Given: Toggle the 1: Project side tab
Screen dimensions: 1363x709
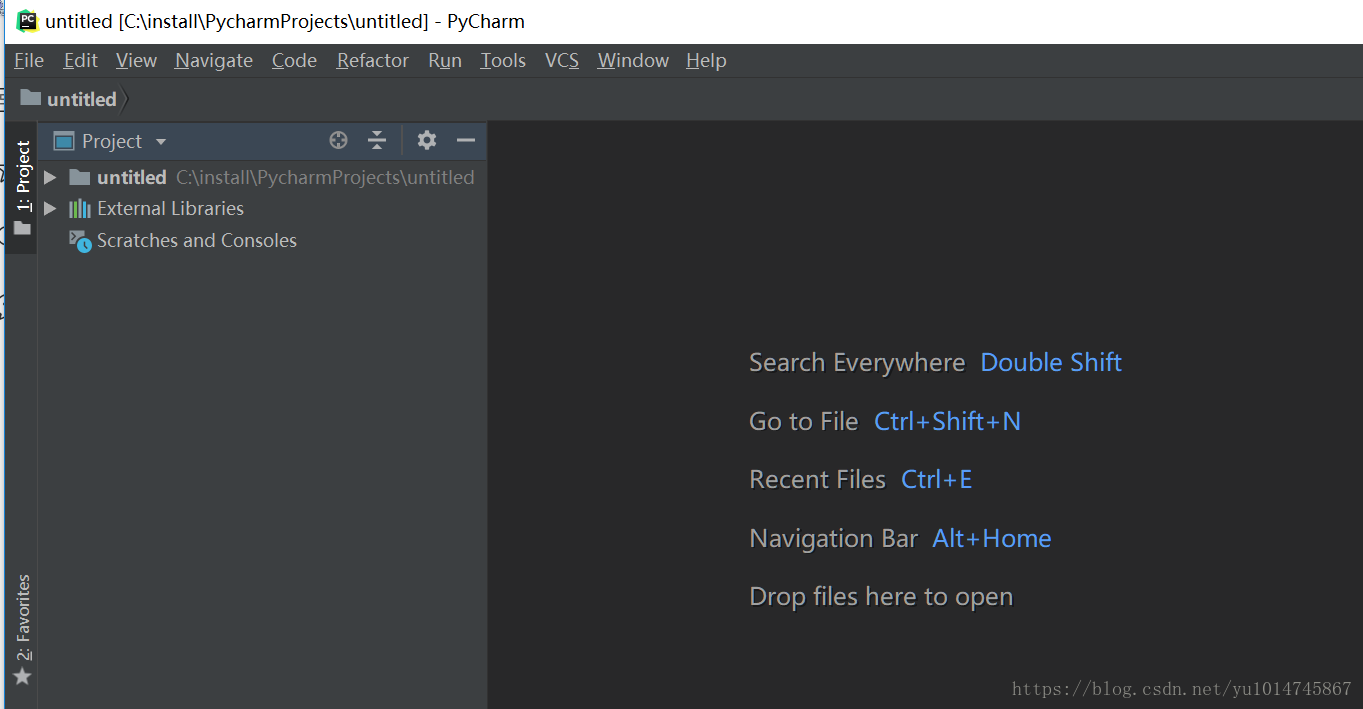Looking at the screenshot, I should (22, 188).
